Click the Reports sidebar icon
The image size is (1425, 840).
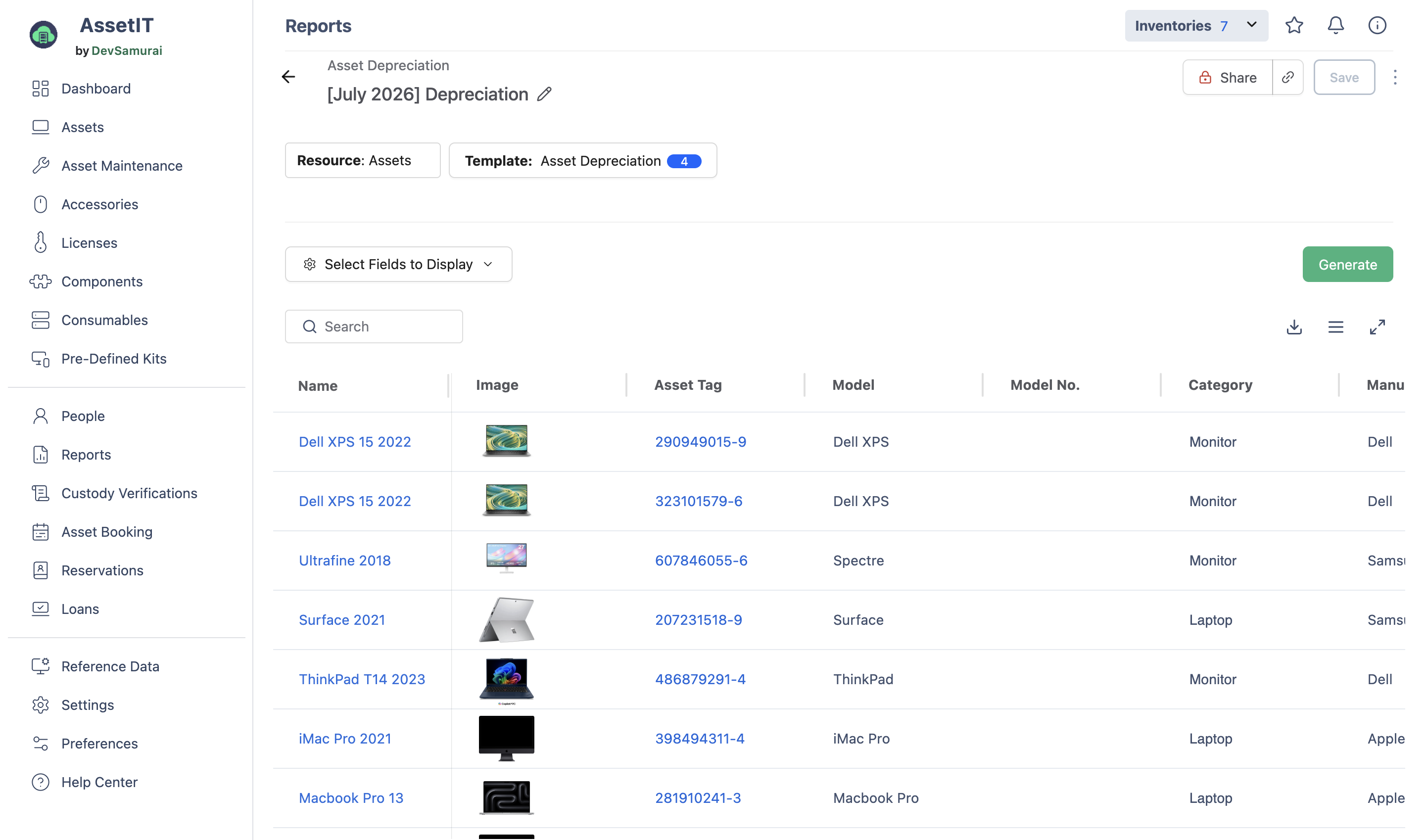(x=40, y=455)
